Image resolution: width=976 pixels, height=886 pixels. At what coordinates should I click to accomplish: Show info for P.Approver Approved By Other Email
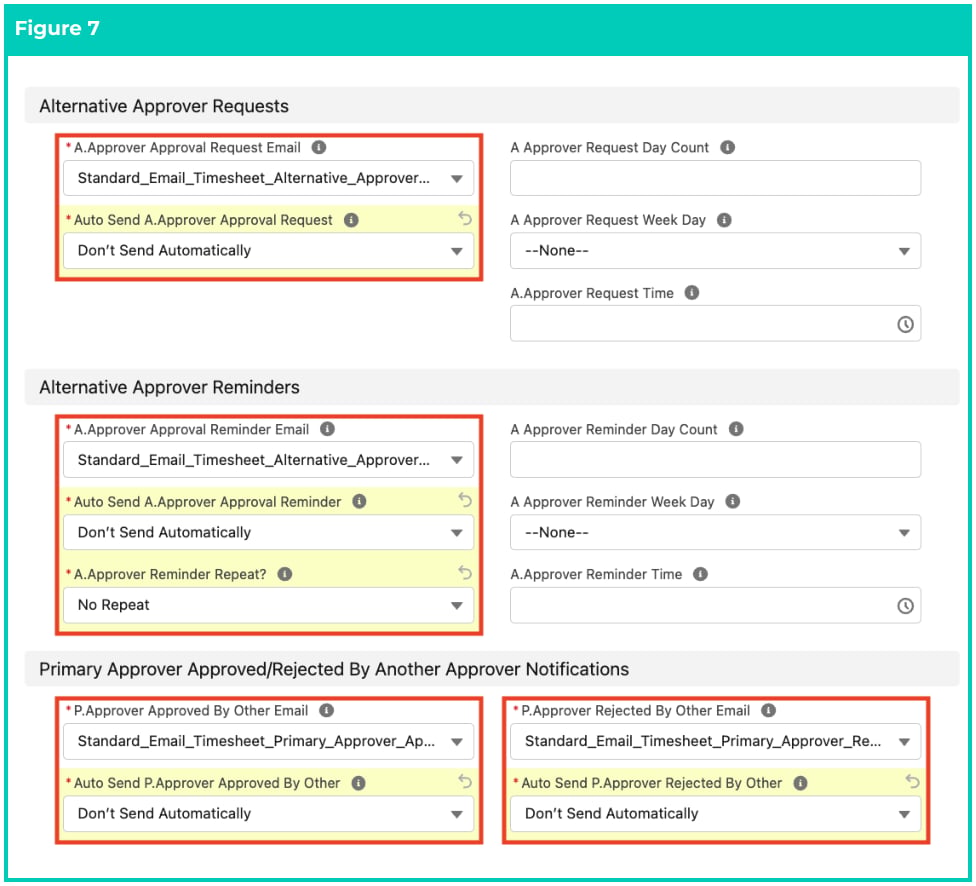[x=326, y=710]
